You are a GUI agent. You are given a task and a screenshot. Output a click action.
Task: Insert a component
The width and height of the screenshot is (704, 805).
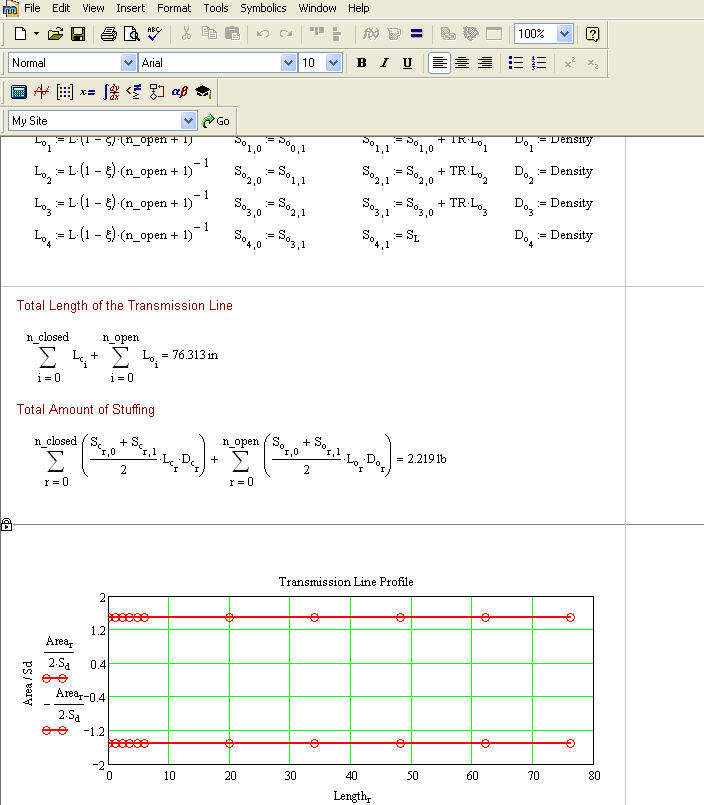[470, 34]
